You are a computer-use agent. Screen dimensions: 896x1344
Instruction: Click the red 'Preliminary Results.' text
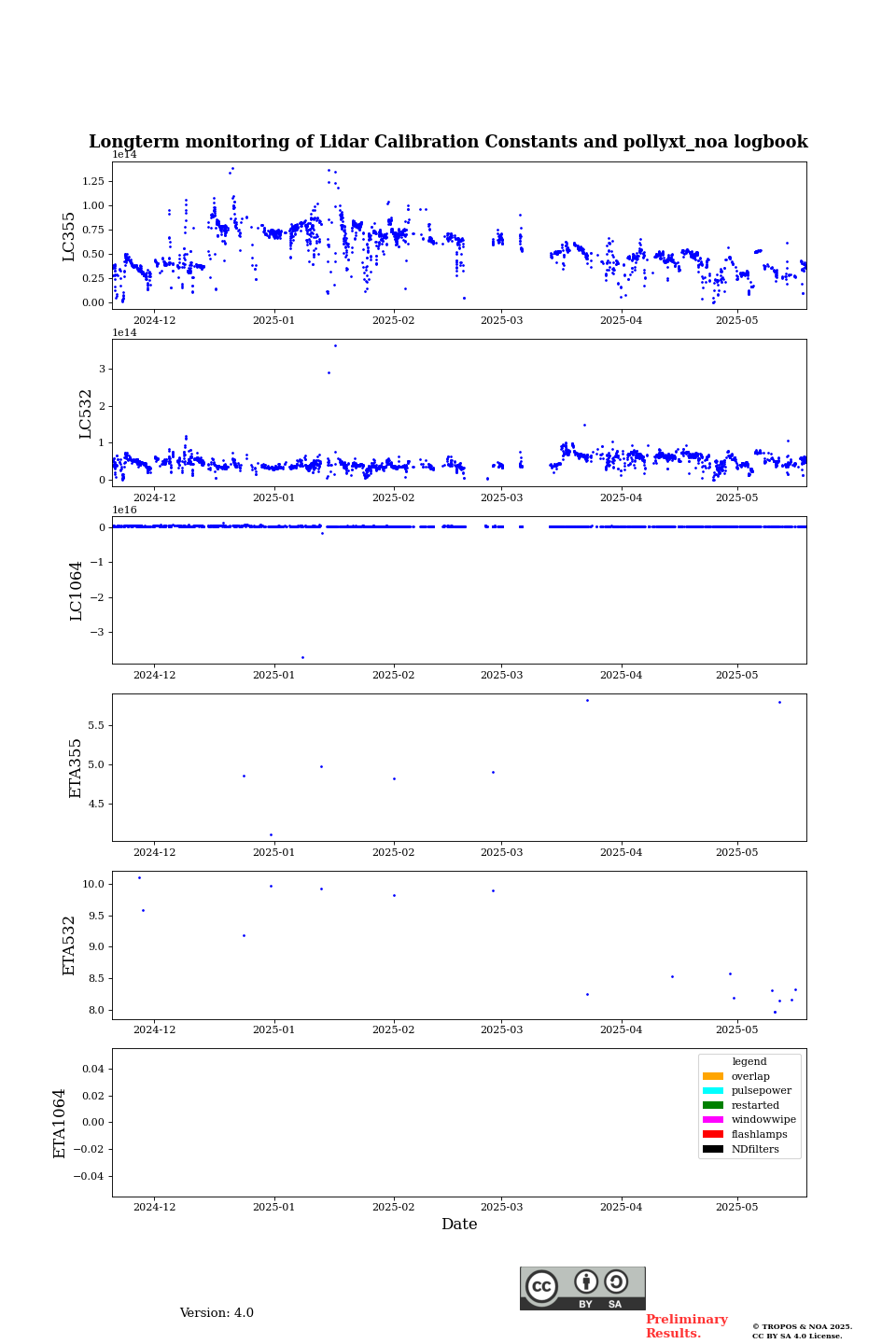point(686,1326)
